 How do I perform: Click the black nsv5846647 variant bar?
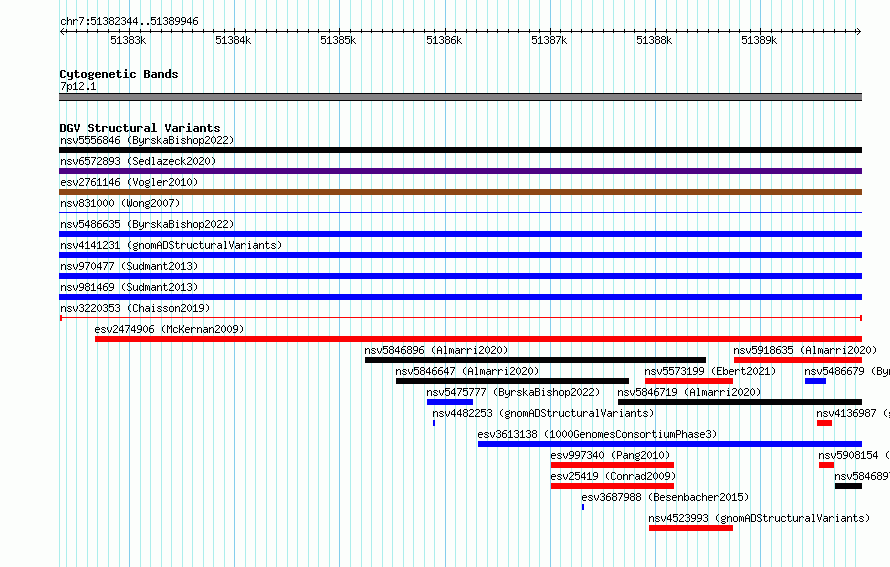click(x=513, y=381)
